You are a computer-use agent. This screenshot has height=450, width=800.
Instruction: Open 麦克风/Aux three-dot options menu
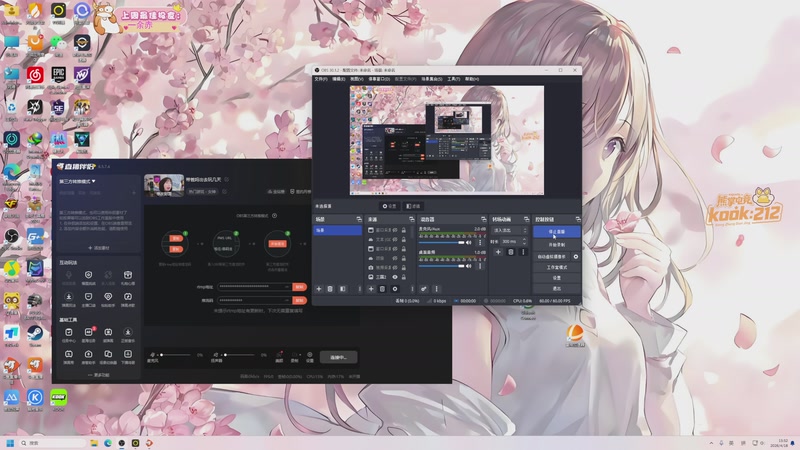[x=480, y=242]
